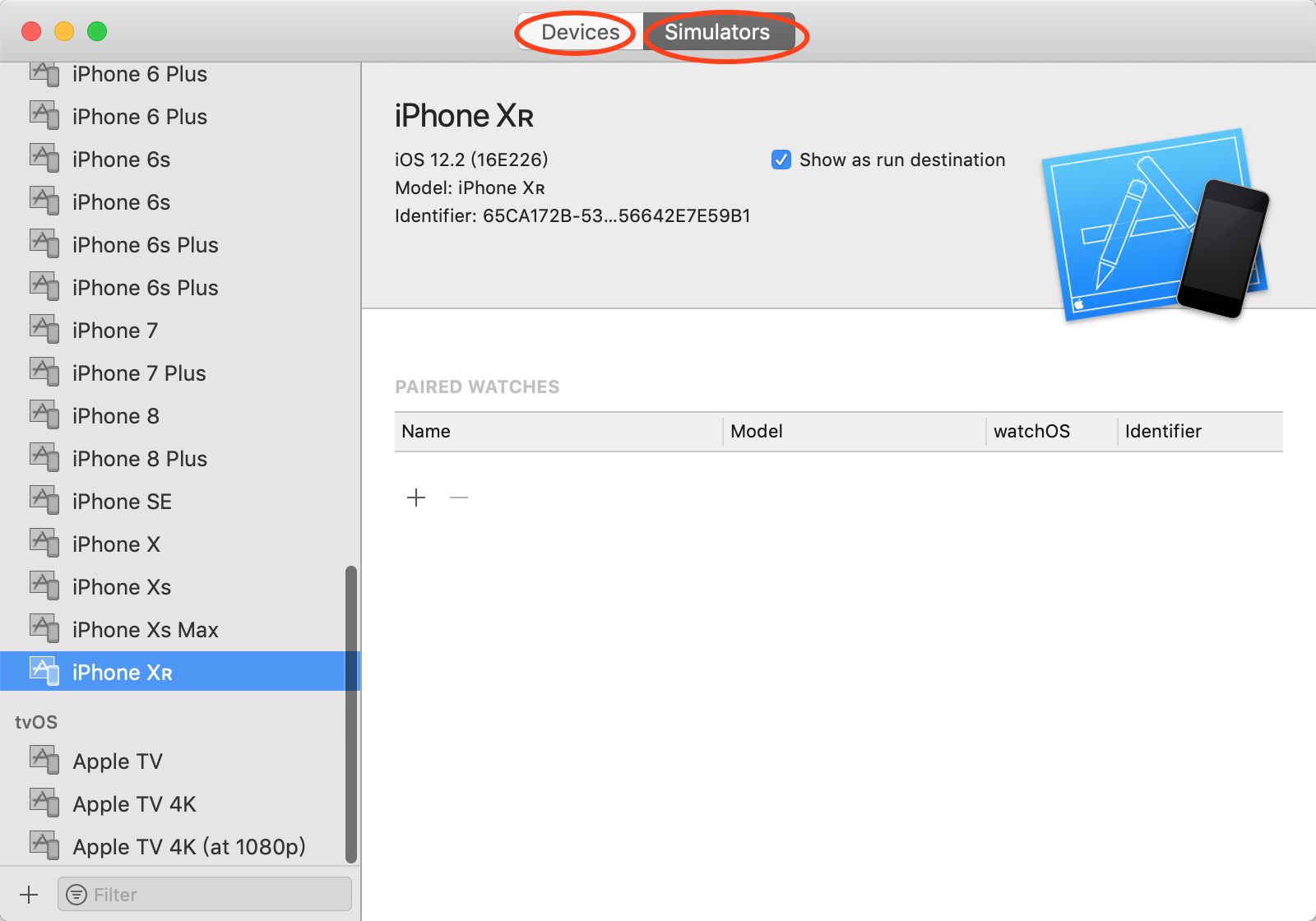Sort by the Model column header
The width and height of the screenshot is (1316, 921).
point(854,432)
